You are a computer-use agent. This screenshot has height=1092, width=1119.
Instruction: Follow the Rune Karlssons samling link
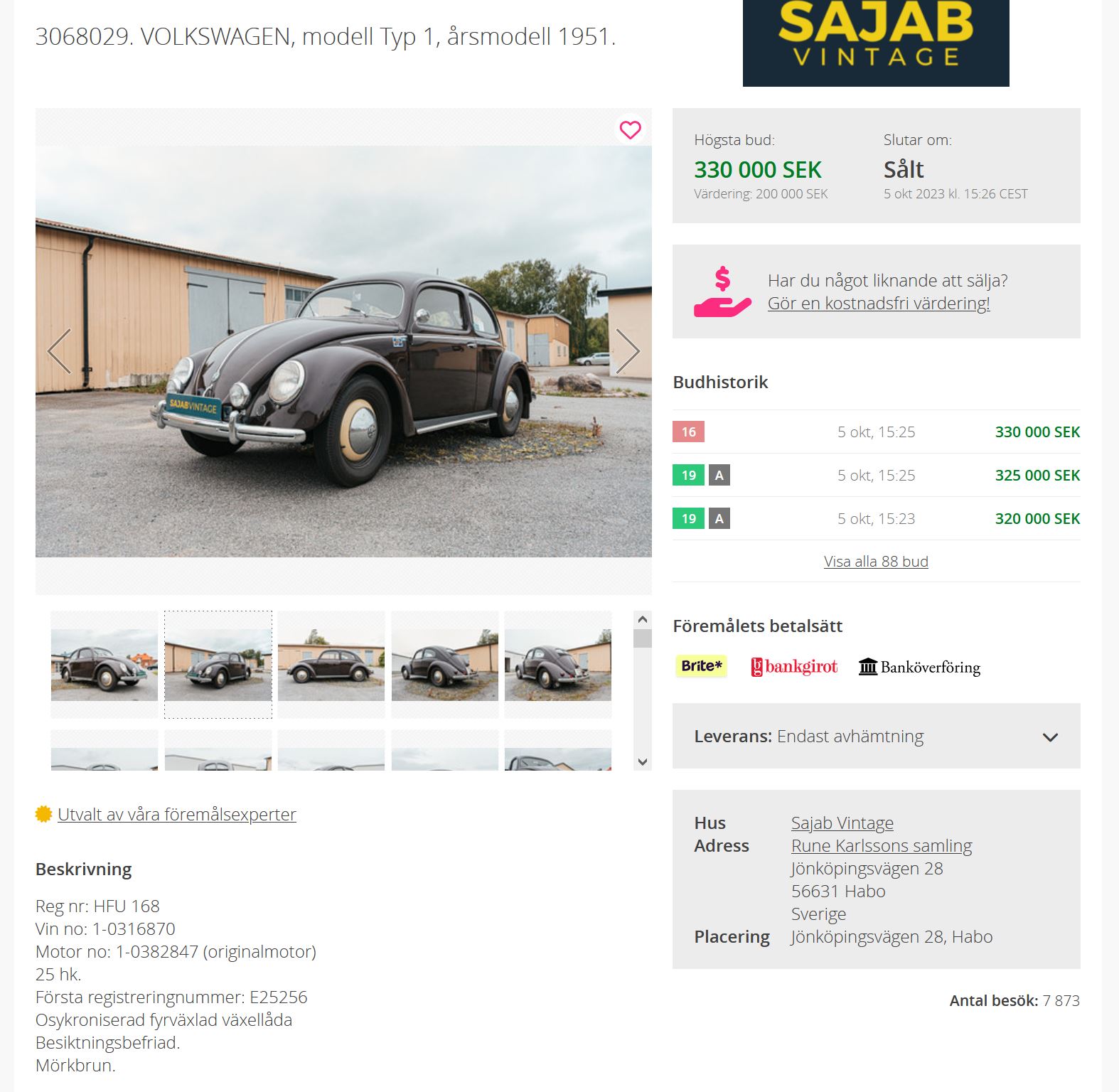point(882,846)
